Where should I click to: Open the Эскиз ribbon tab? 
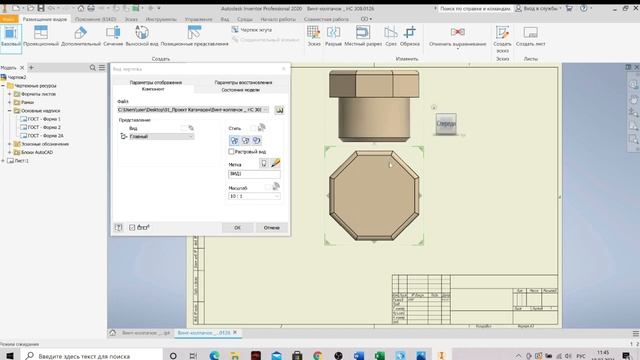[131, 19]
